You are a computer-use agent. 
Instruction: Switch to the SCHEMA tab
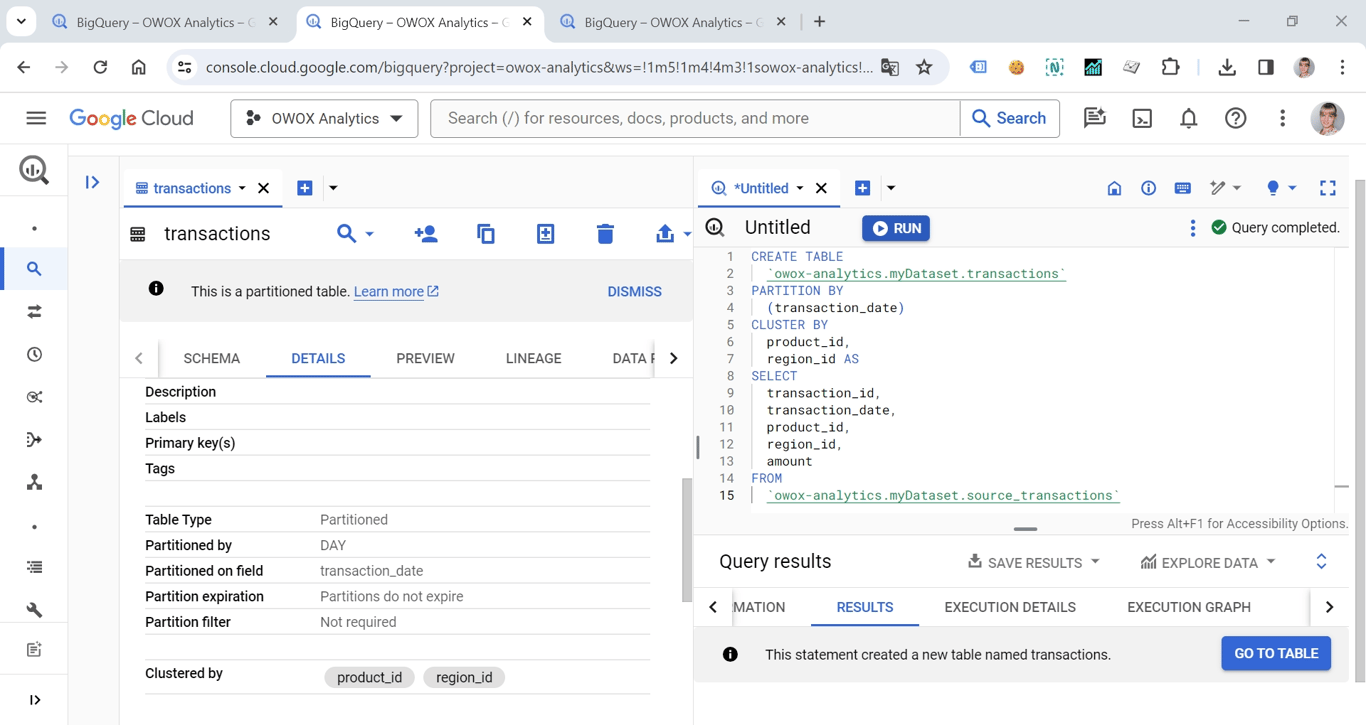coord(212,358)
